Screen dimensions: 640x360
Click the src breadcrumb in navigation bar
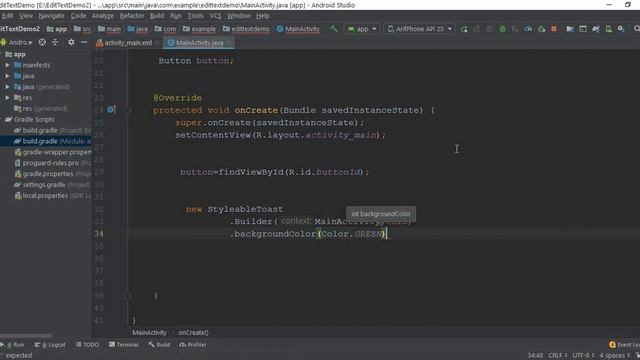pos(82,29)
